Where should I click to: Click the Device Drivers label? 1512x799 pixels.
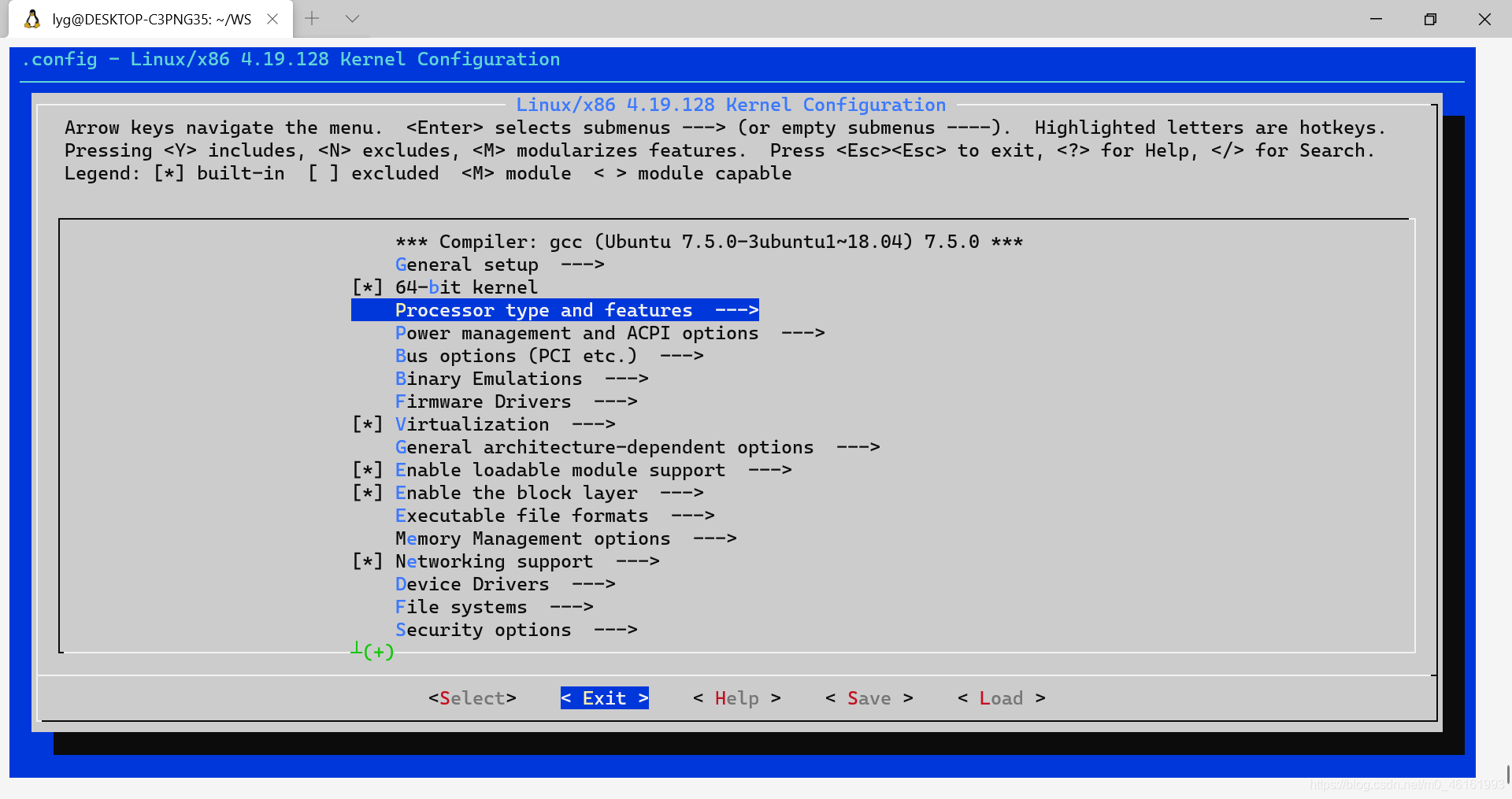472,584
